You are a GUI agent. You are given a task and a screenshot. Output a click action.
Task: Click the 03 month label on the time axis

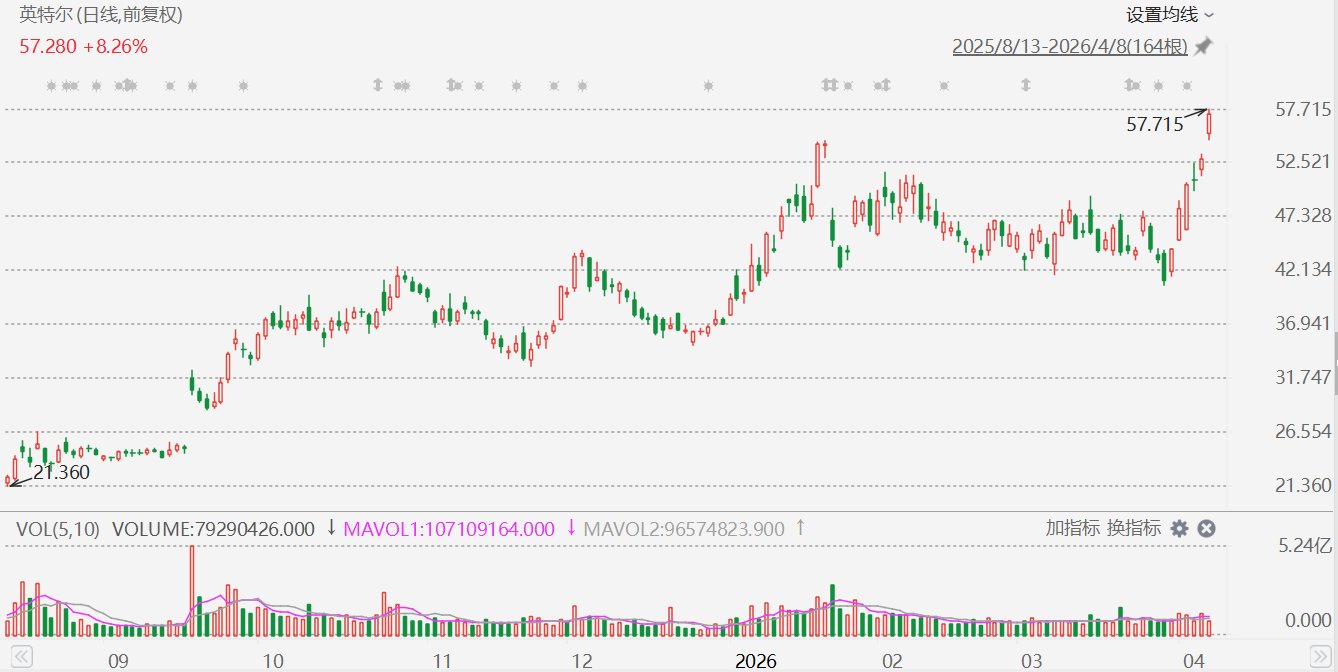coord(1032,661)
